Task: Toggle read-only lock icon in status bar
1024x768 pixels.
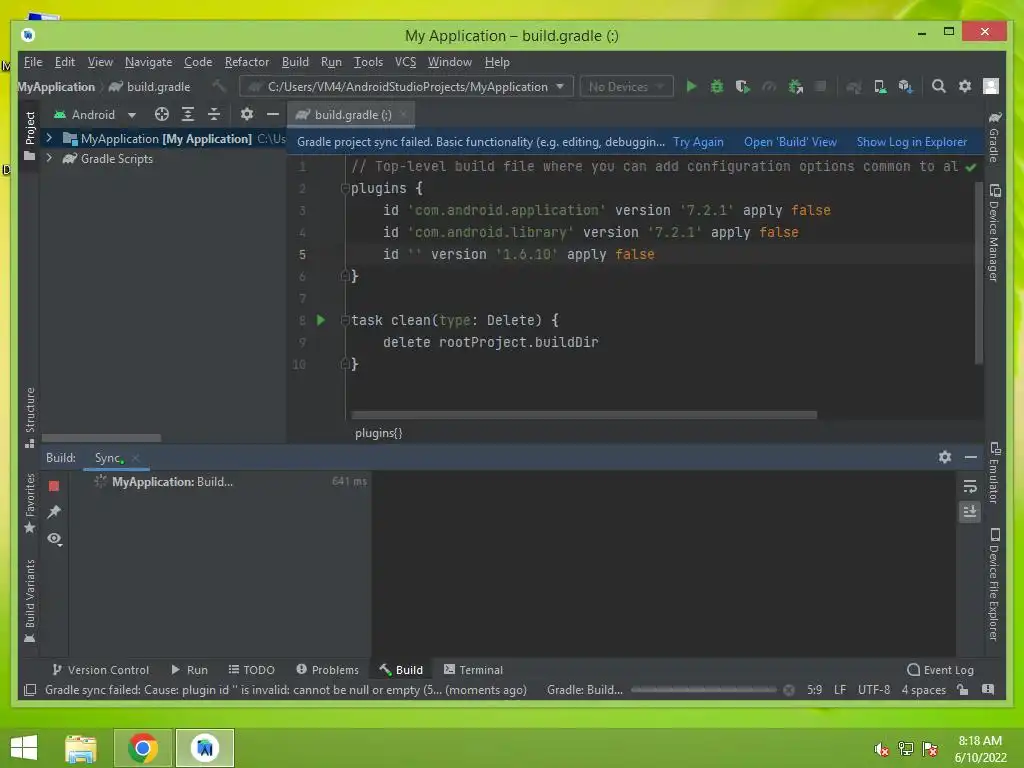Action: [963, 690]
